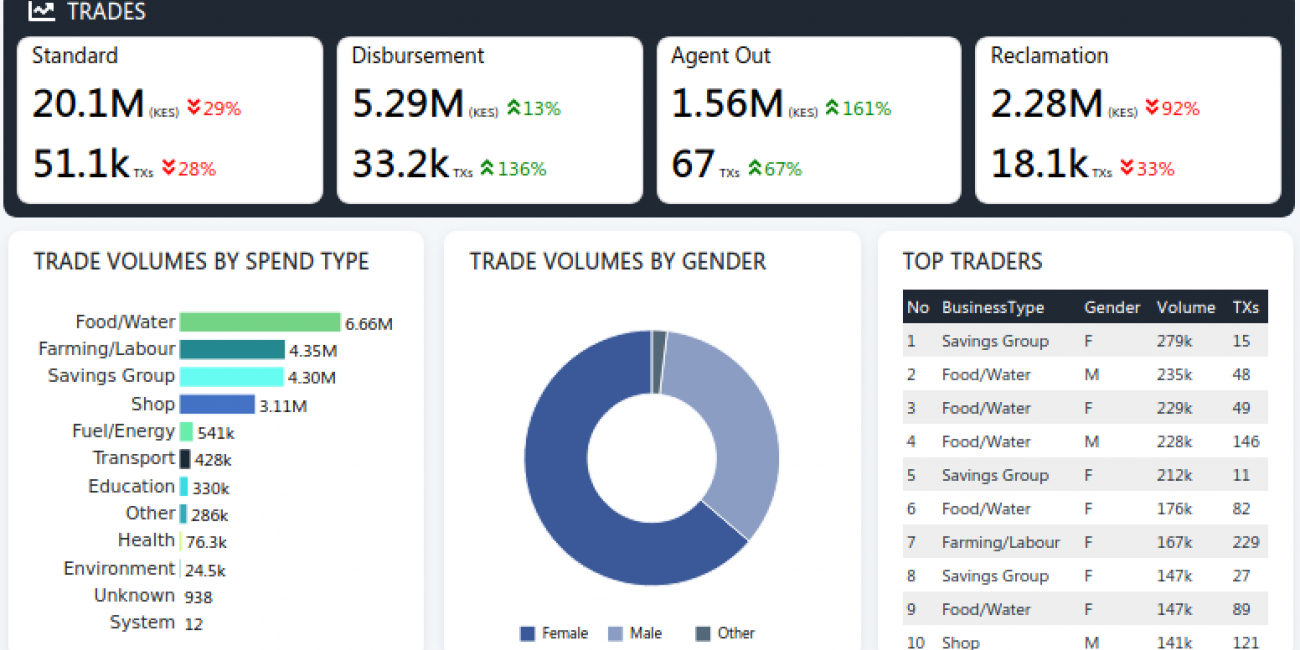Sort top traders by Volume column header
1300x650 pixels.
point(1186,307)
